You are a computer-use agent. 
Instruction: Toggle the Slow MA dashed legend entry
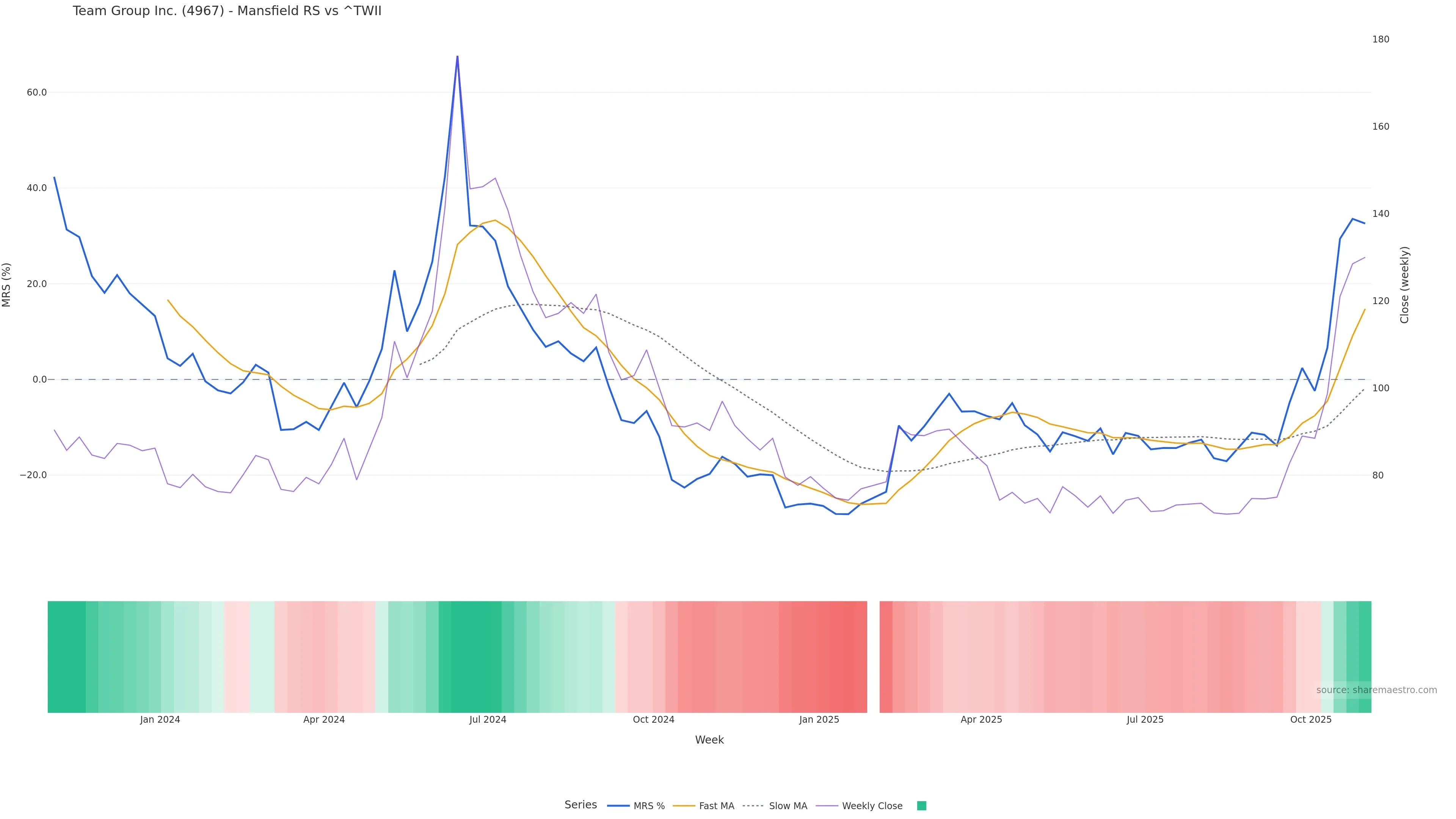tap(788, 806)
